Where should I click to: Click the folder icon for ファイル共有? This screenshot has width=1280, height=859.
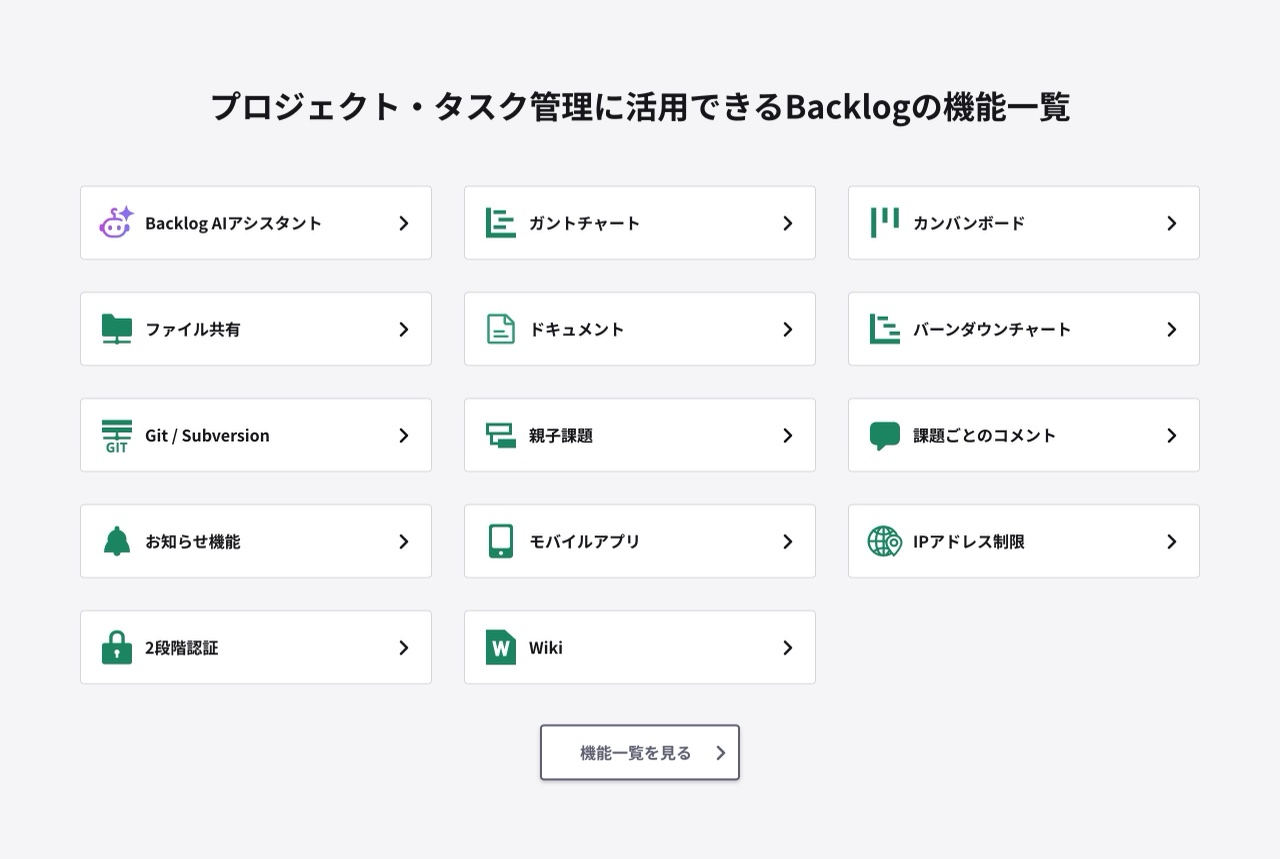click(114, 329)
